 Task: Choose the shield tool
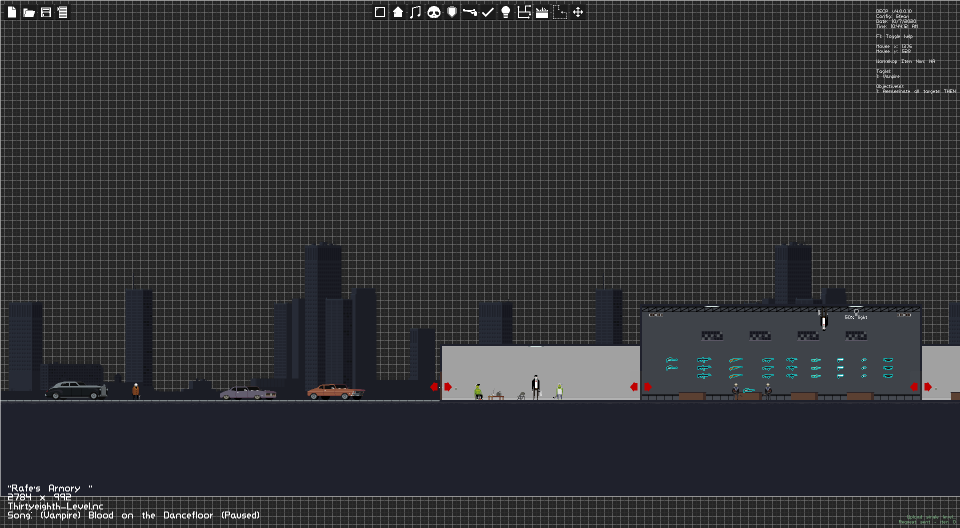pos(452,12)
